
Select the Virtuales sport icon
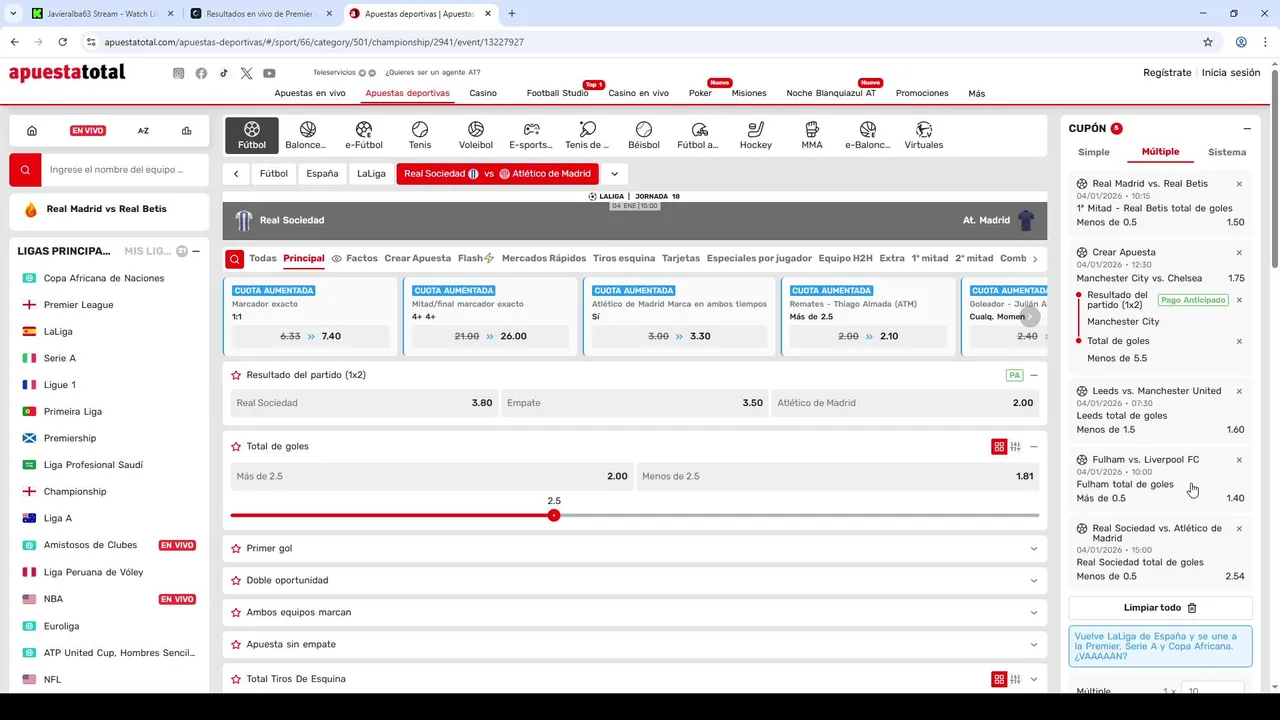click(924, 135)
